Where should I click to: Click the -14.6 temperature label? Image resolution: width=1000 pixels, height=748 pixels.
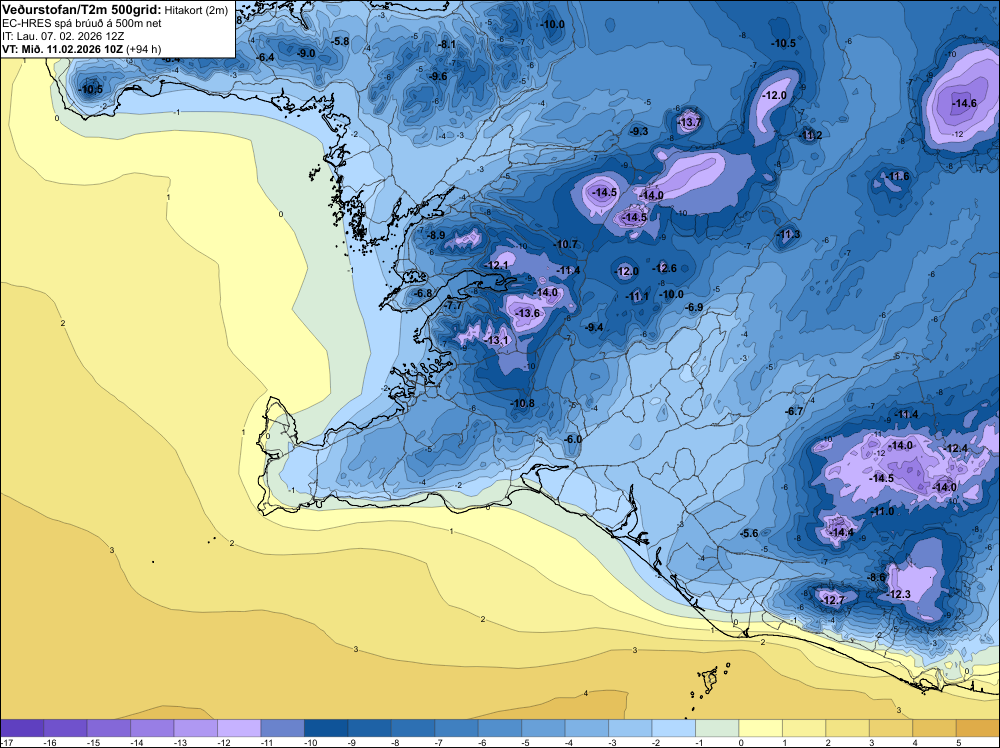point(964,103)
